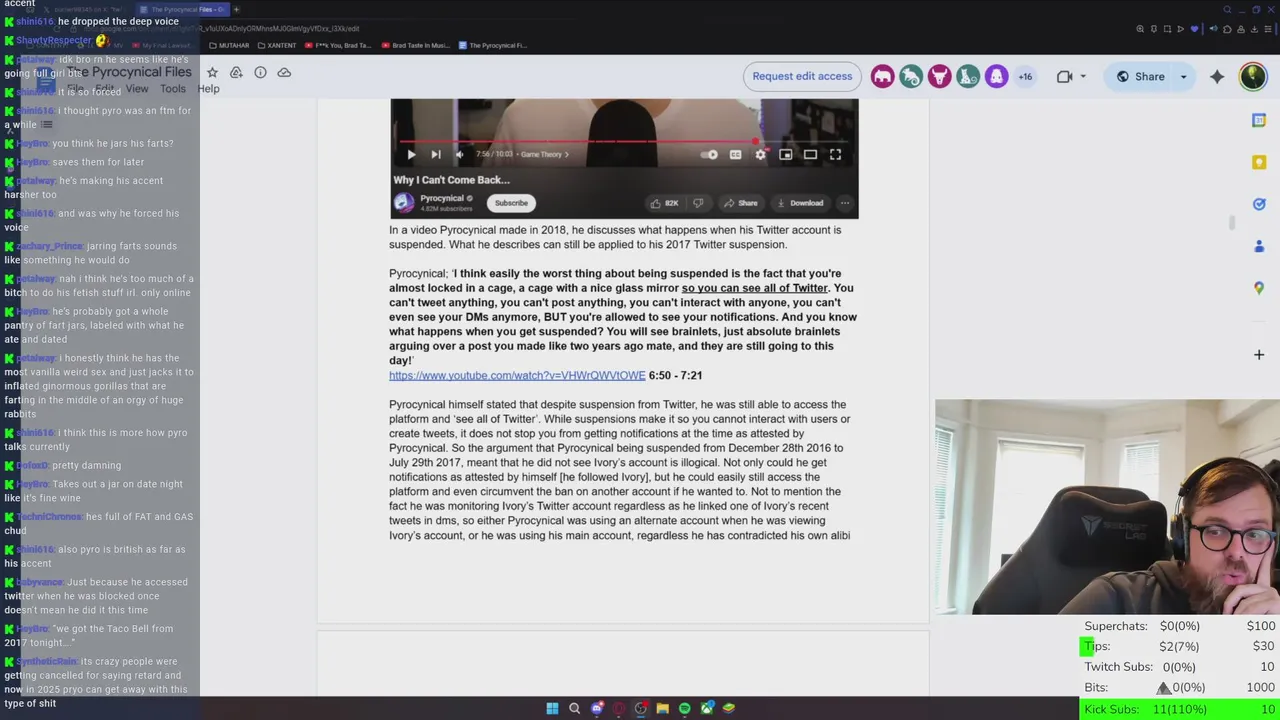Open the document info icon
The image size is (1280, 720).
click(x=260, y=72)
